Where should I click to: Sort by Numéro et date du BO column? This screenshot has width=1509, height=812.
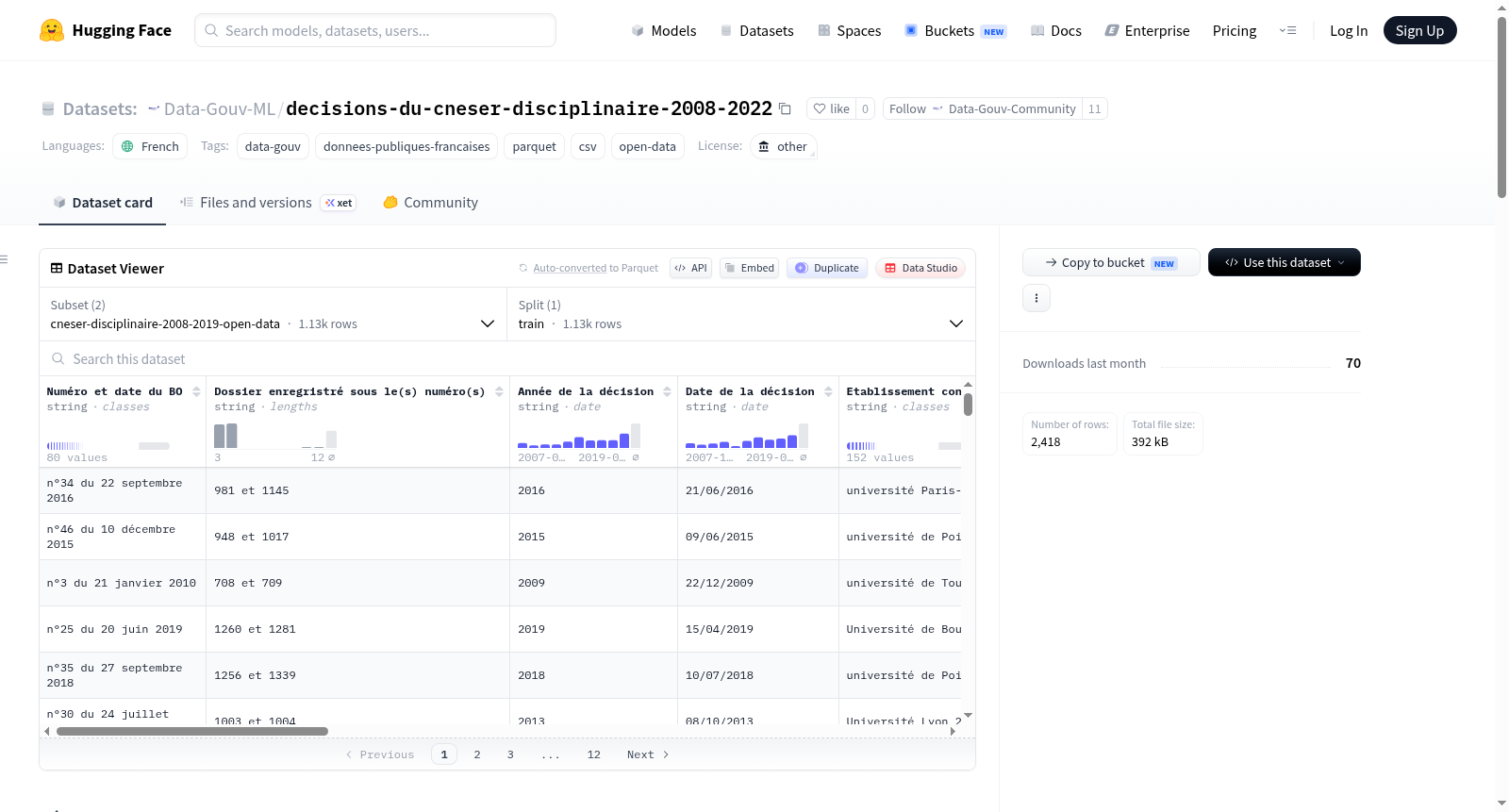click(x=196, y=391)
